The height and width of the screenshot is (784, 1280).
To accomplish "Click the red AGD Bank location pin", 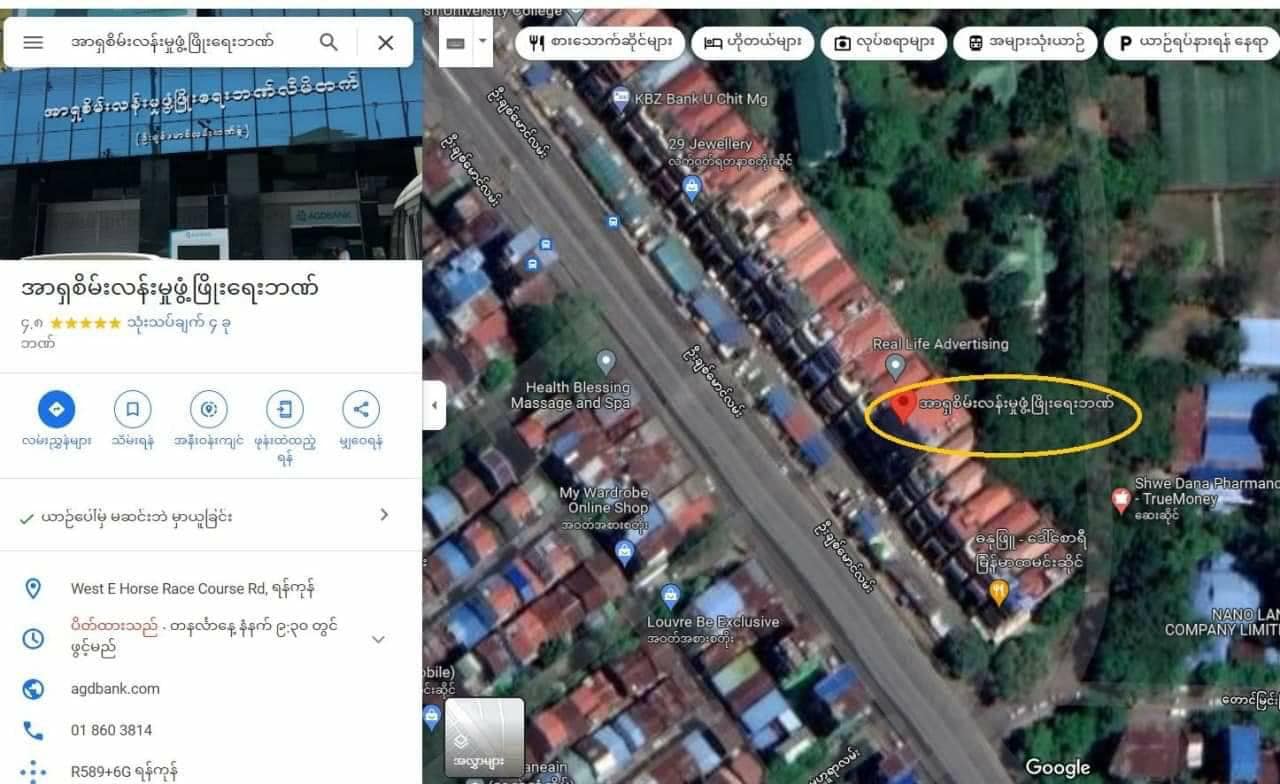I will (904, 408).
